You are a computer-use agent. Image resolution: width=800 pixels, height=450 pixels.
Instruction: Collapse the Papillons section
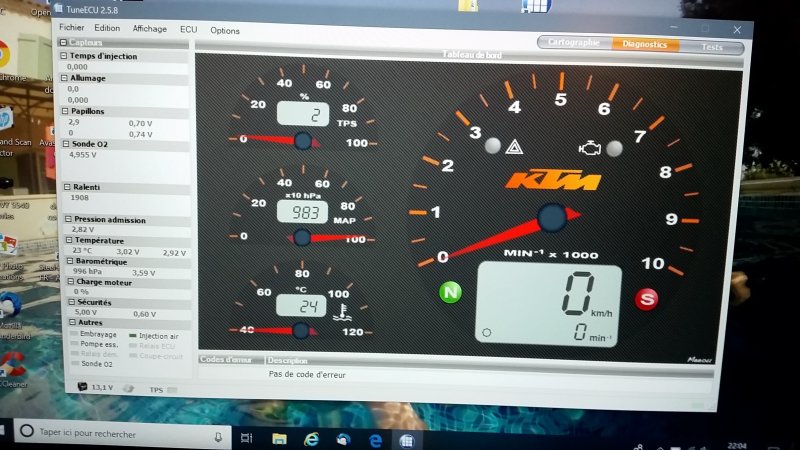65,111
